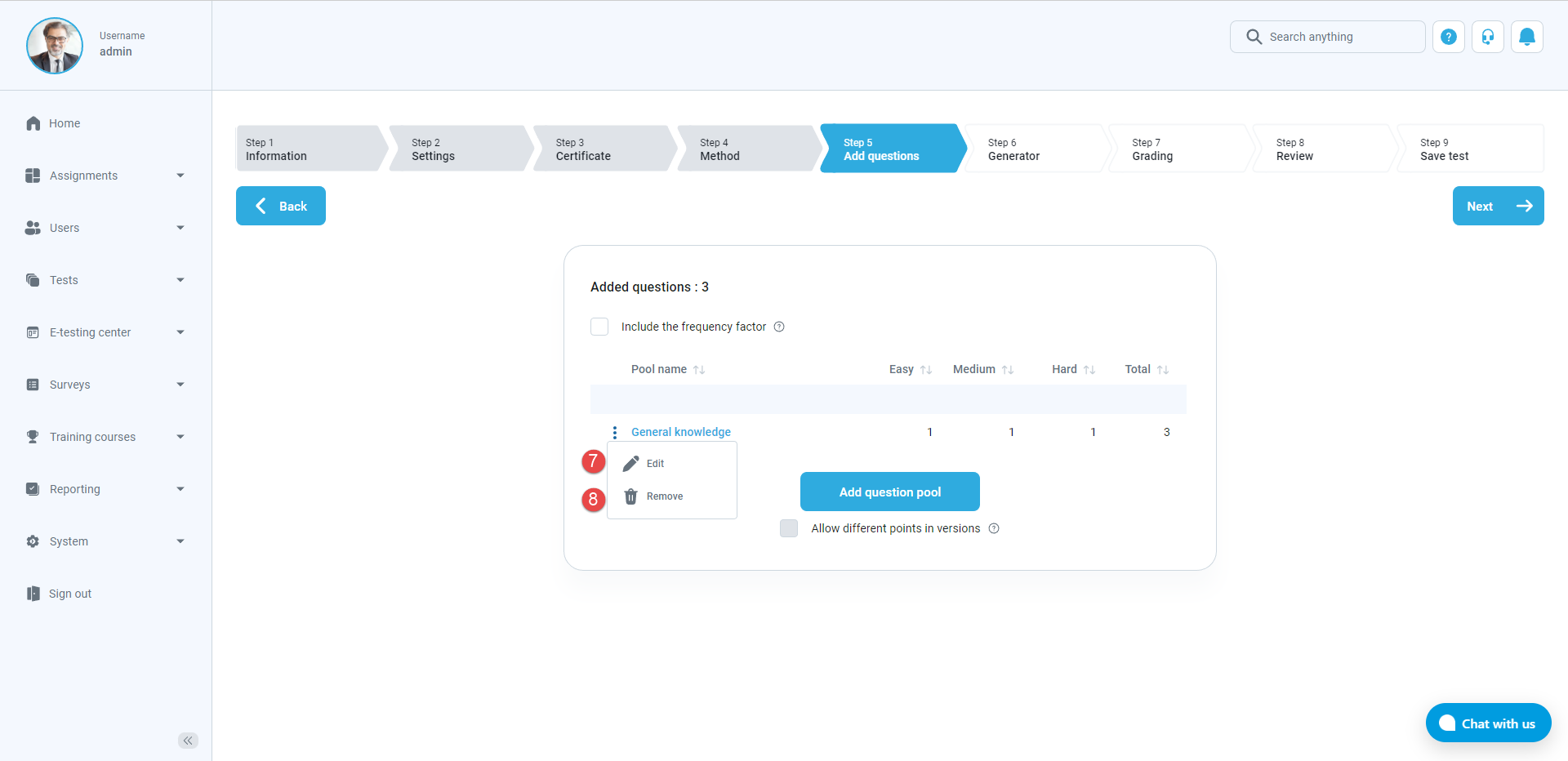1568x761 pixels.
Task: Choose Remove from the pool context menu
Action: (x=663, y=496)
